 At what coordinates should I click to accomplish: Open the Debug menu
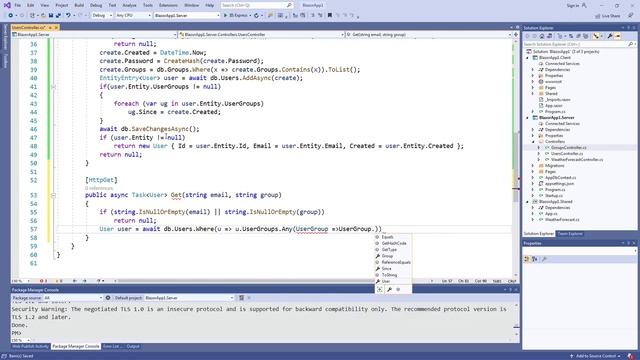coord(96,5)
